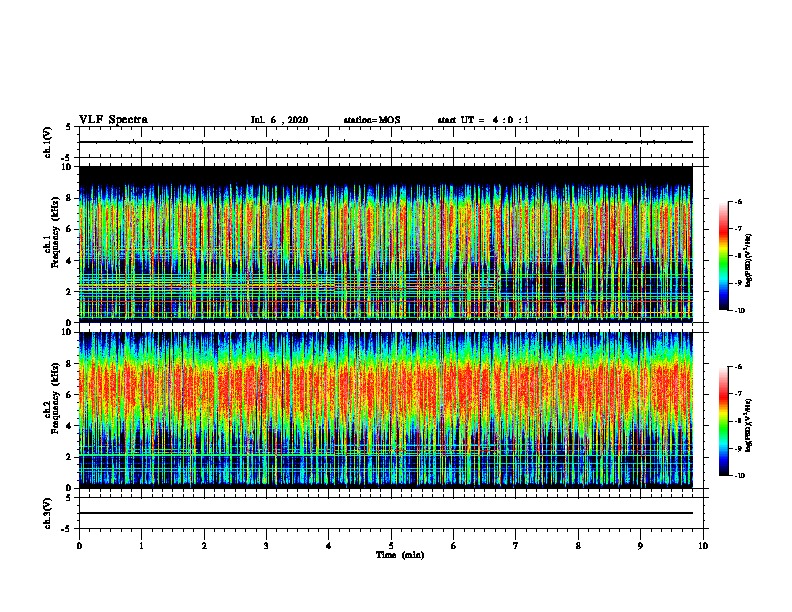Click the "5" voltage tick of ch.1(V) panel
The height and width of the screenshot is (612, 792).
[69, 127]
